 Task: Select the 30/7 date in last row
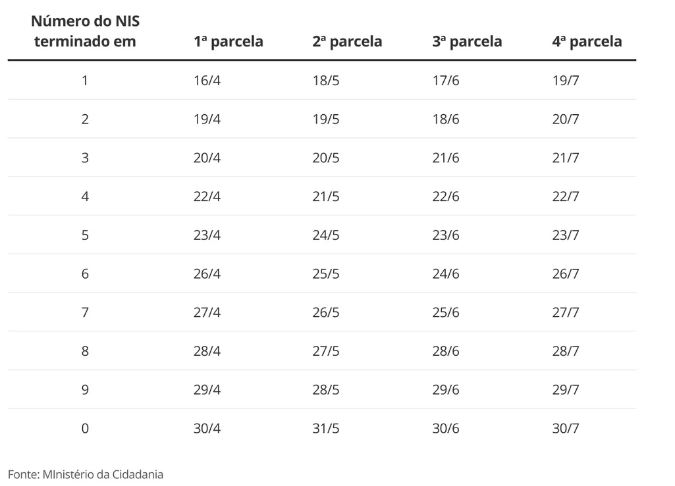coord(565,429)
